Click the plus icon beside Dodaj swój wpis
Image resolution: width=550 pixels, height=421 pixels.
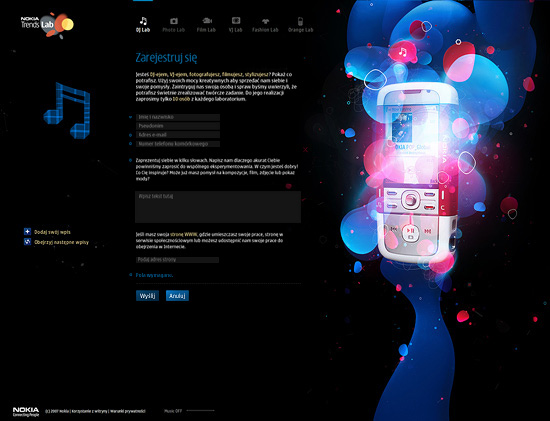coord(27,232)
